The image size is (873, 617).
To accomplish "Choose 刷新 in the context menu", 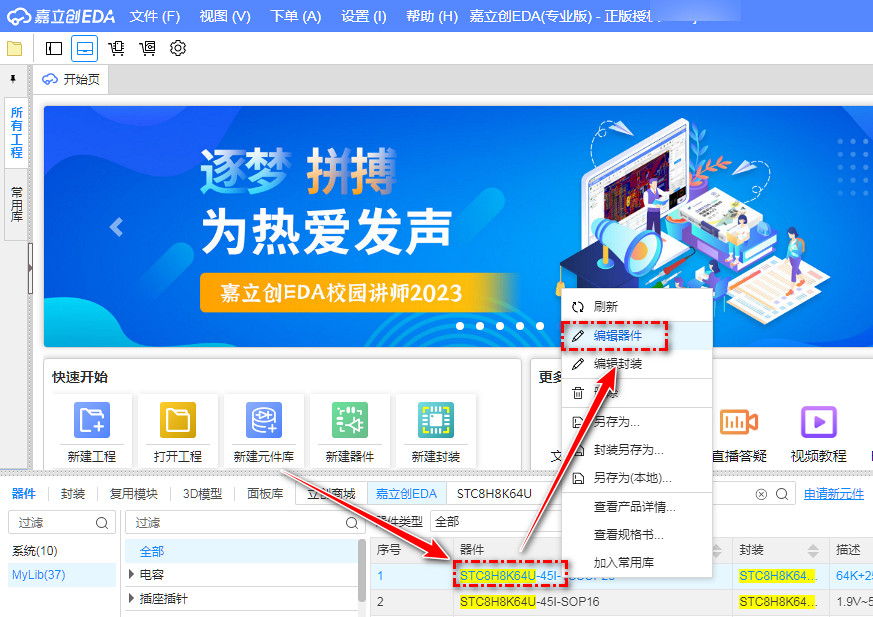I will pos(636,306).
